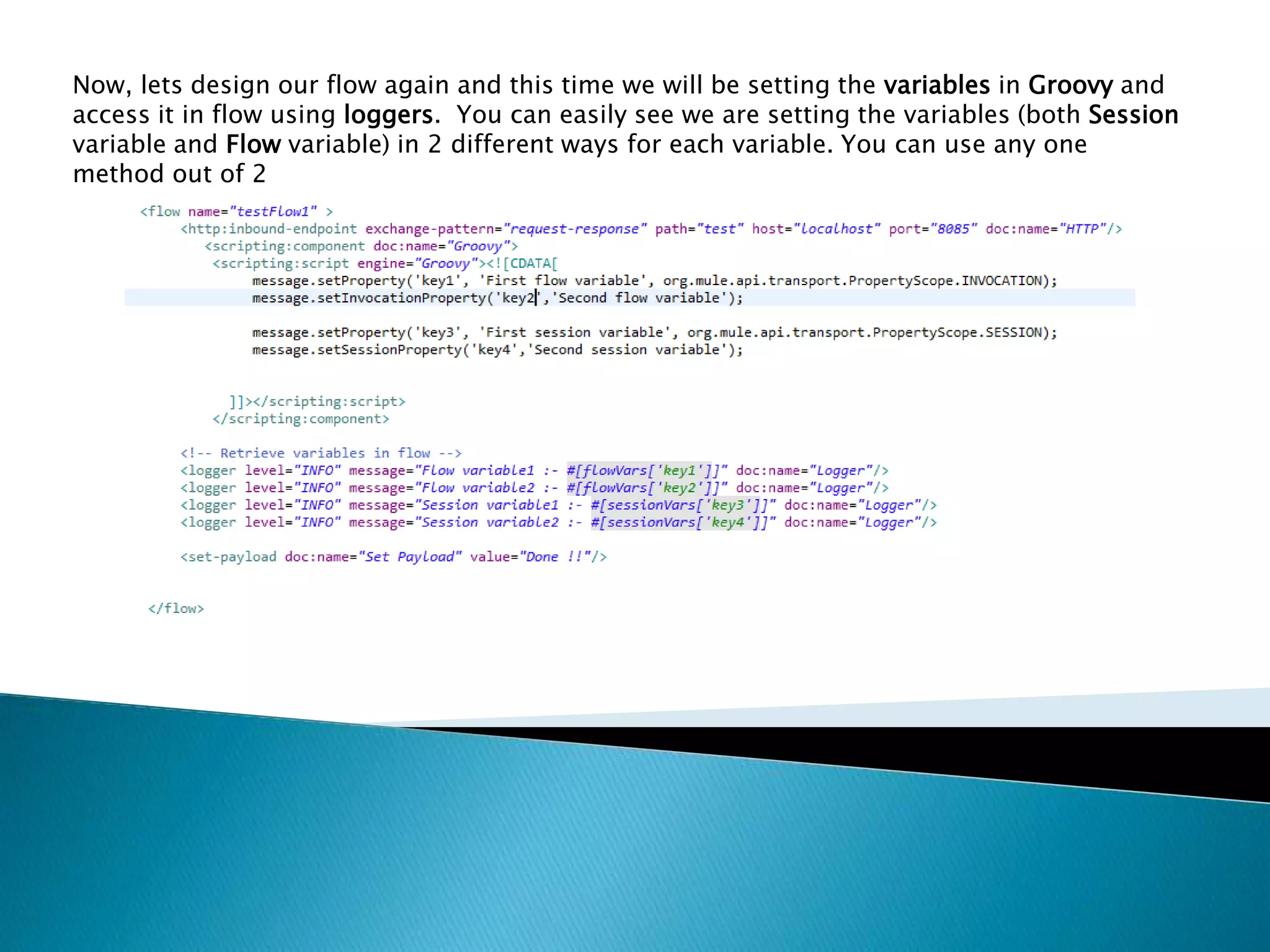Click the closing flow tag
Viewport: 1270px width, 952px height.
coord(176,609)
